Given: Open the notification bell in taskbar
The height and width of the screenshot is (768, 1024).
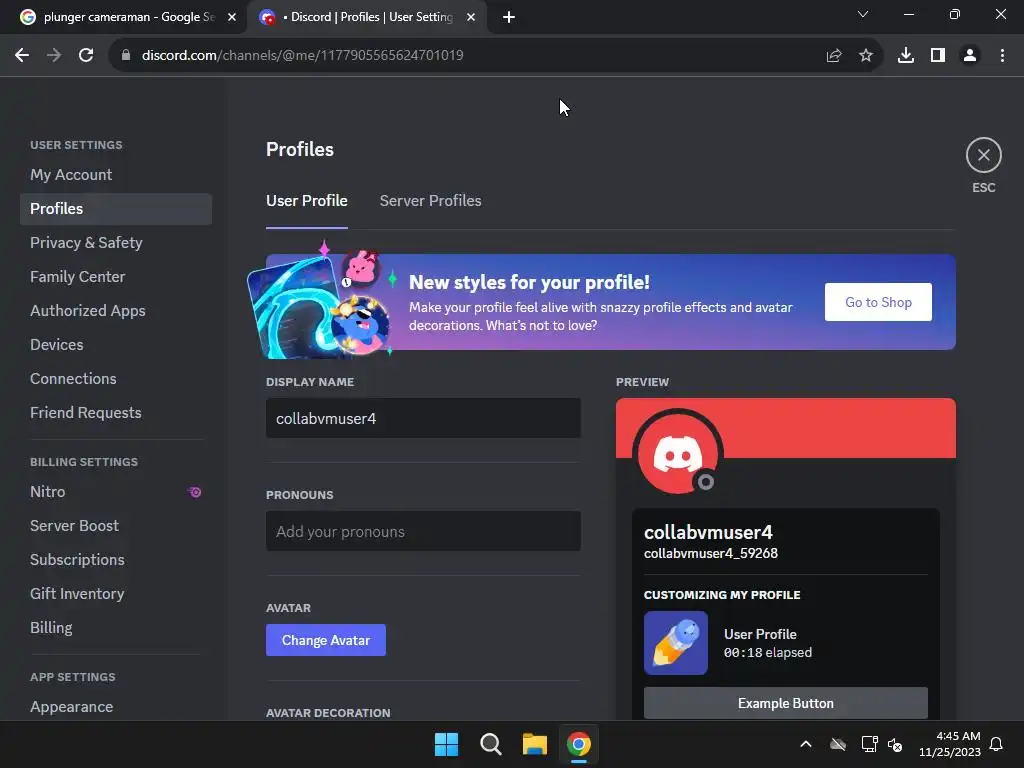Looking at the screenshot, I should [x=997, y=744].
